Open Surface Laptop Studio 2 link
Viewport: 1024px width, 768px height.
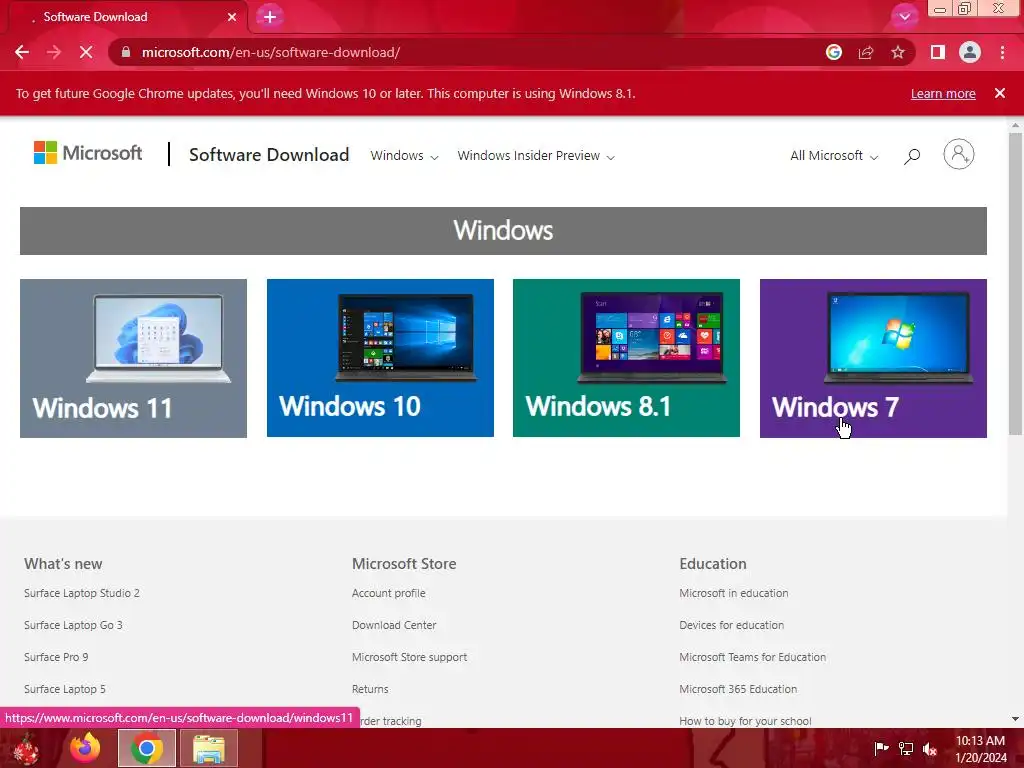82,593
